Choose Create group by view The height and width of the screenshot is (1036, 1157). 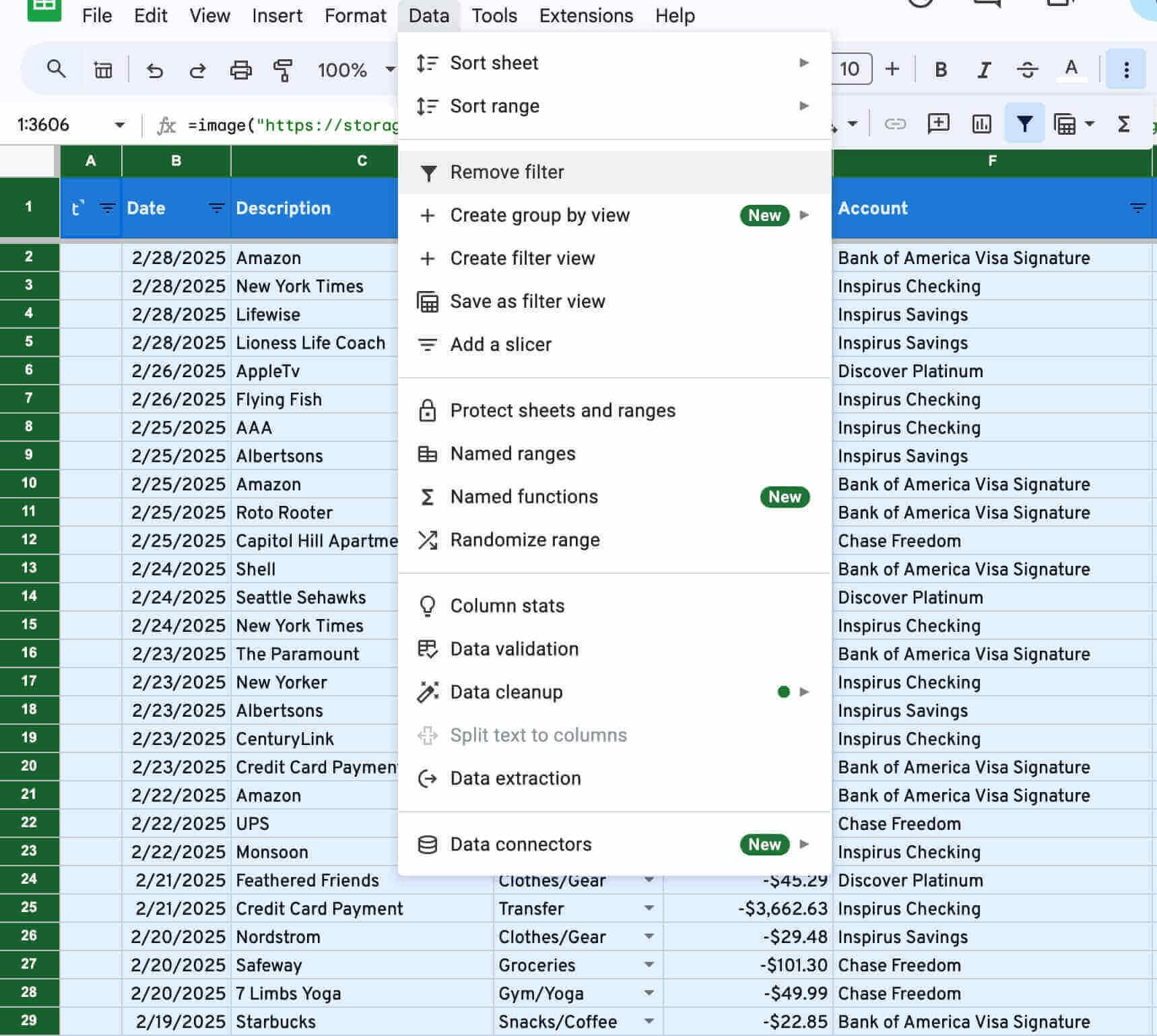pyautogui.click(x=614, y=216)
